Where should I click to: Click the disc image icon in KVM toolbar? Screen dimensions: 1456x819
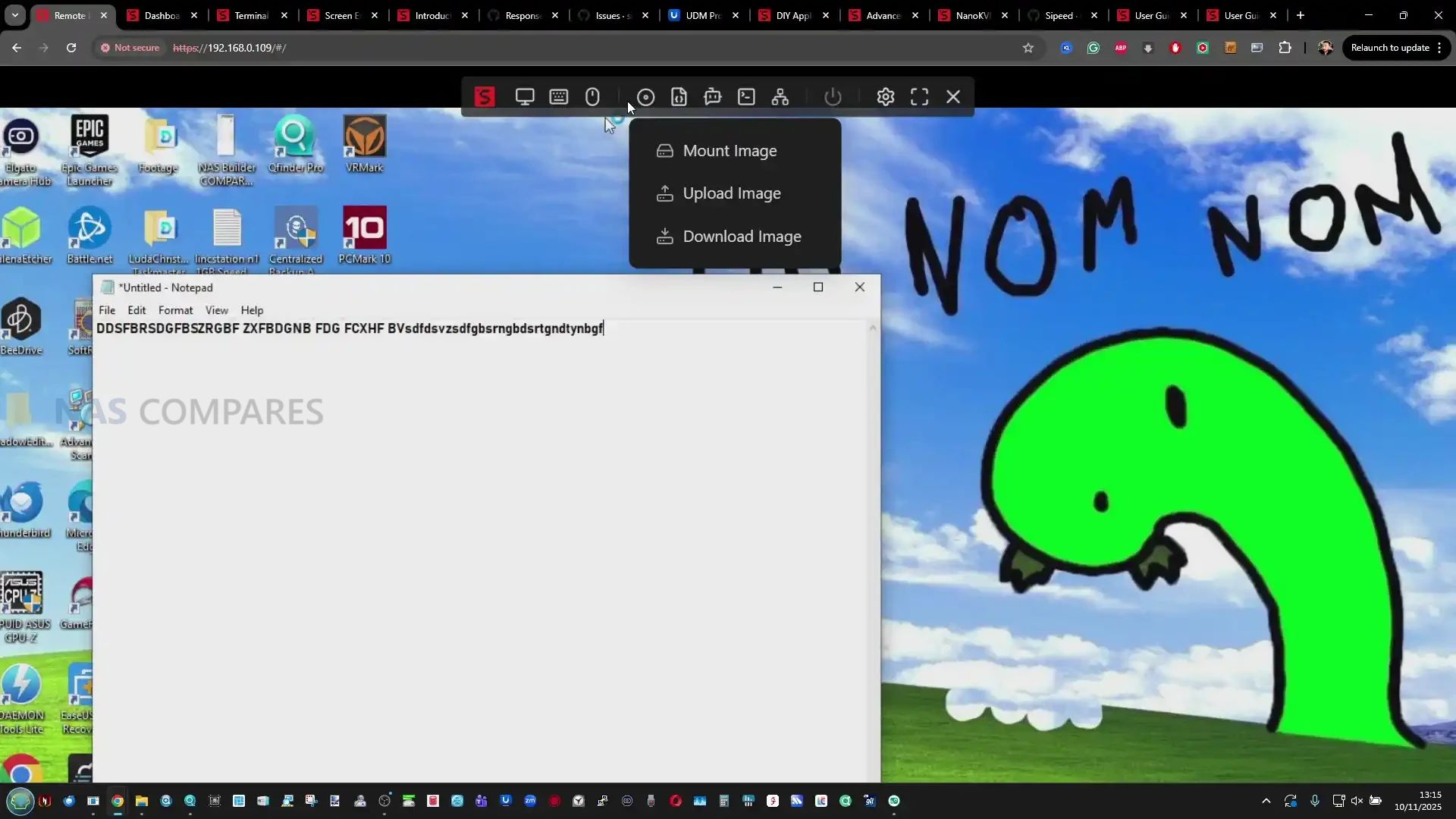click(645, 97)
